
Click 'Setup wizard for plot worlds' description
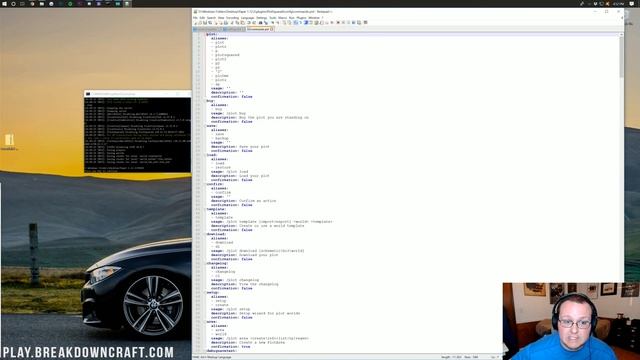point(269,313)
